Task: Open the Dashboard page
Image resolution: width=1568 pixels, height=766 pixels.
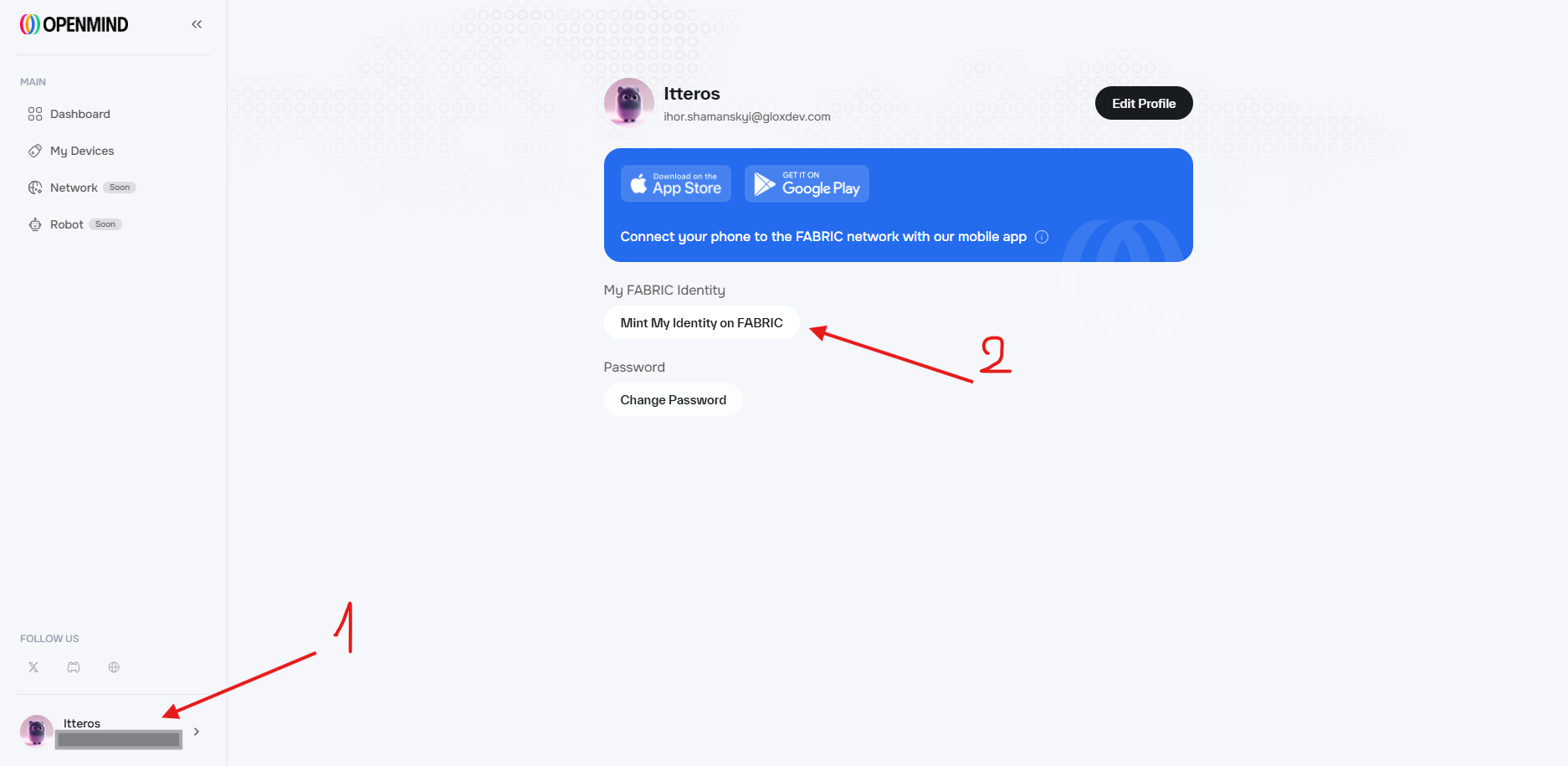Action: (x=79, y=114)
